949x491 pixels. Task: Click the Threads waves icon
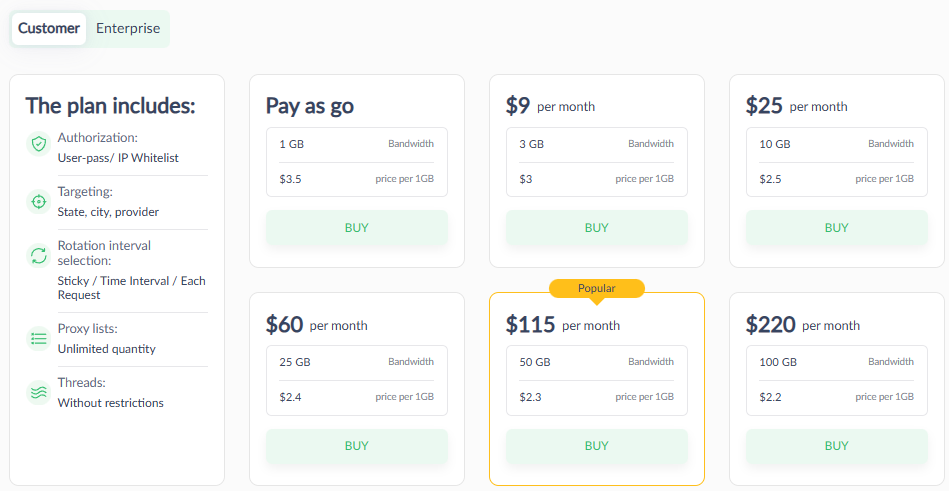coord(38,393)
